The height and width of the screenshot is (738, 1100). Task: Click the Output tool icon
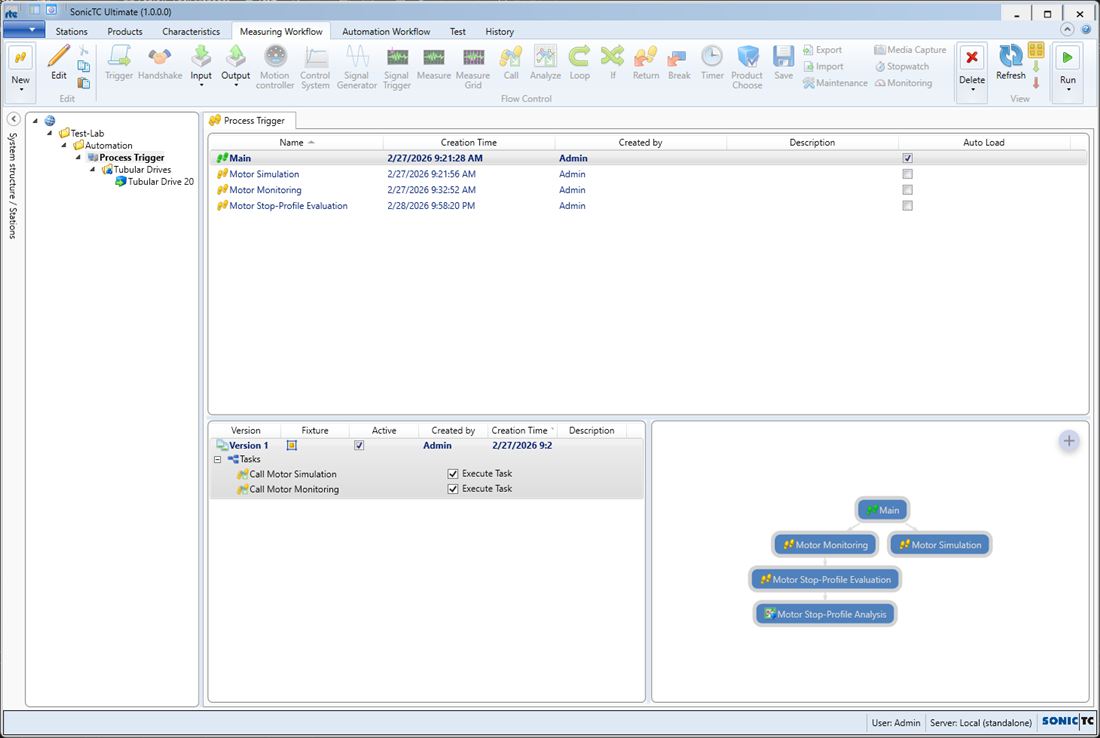click(x=236, y=56)
